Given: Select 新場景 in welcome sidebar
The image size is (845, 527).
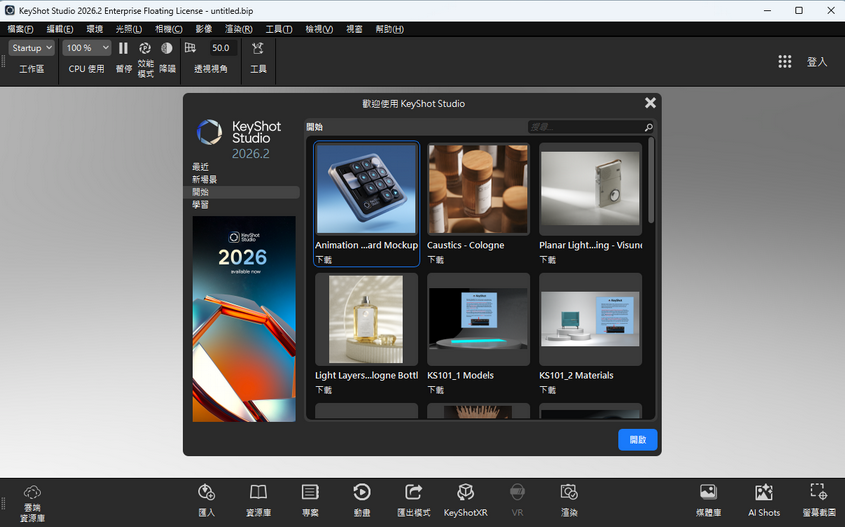Looking at the screenshot, I should [204, 179].
